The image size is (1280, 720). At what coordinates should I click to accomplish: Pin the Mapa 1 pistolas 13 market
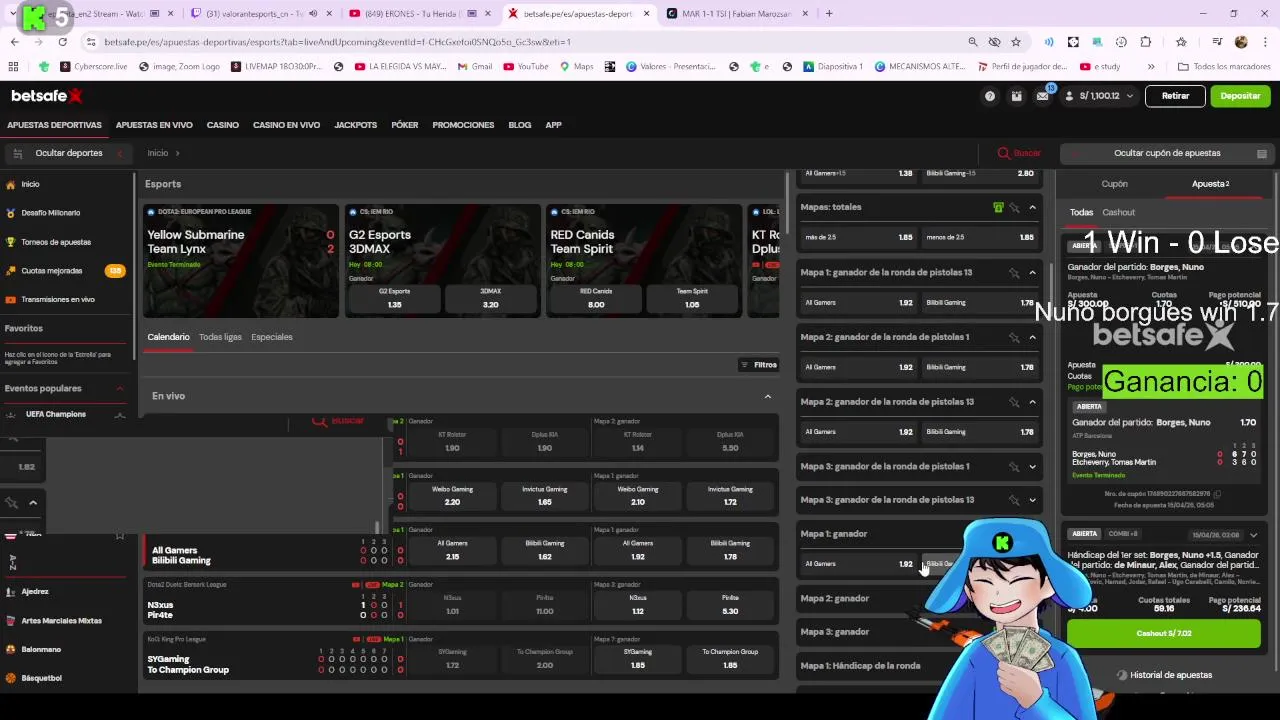tap(1014, 272)
